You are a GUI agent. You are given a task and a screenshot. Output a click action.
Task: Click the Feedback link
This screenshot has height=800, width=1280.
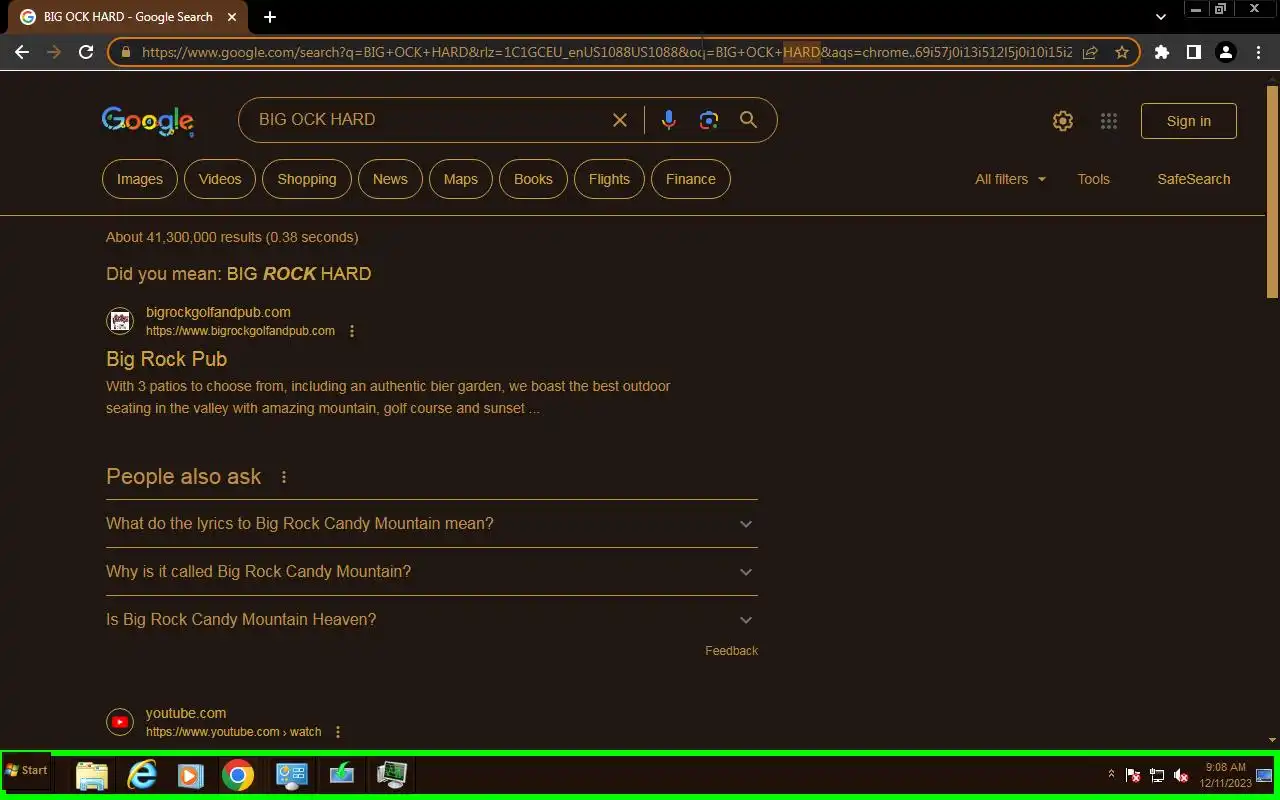click(x=732, y=651)
